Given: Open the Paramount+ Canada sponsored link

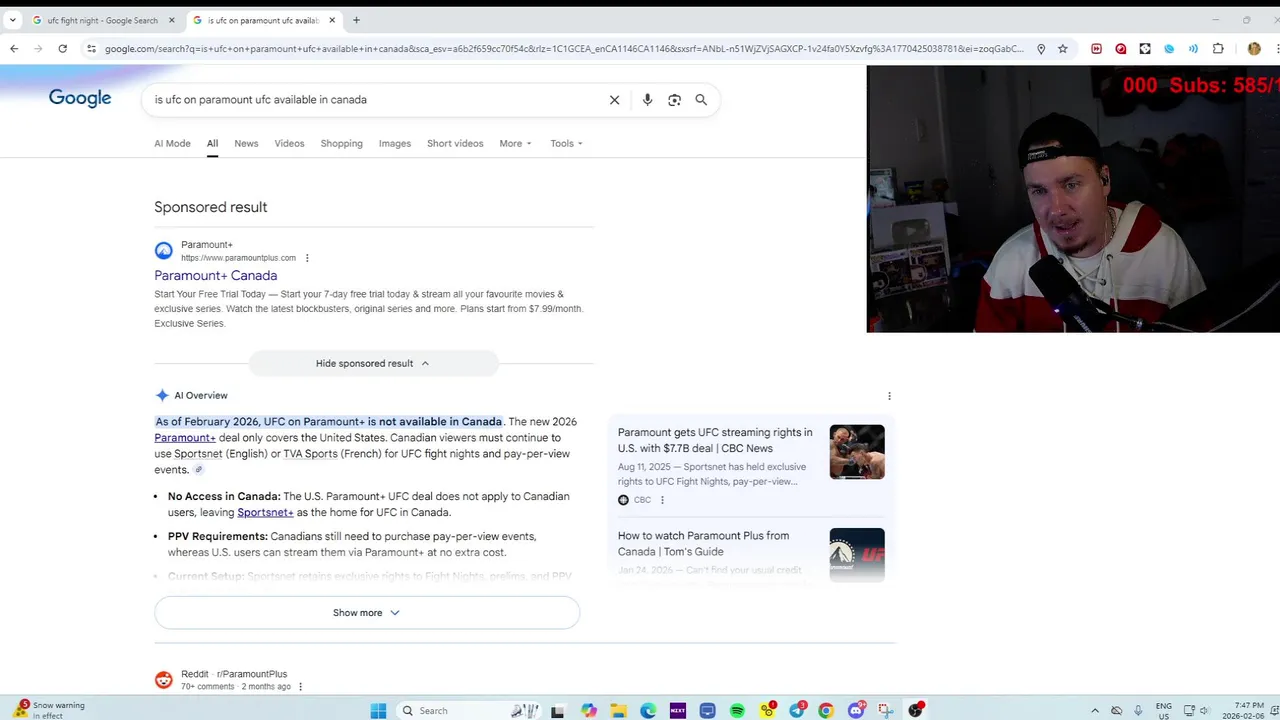Looking at the screenshot, I should 215,275.
